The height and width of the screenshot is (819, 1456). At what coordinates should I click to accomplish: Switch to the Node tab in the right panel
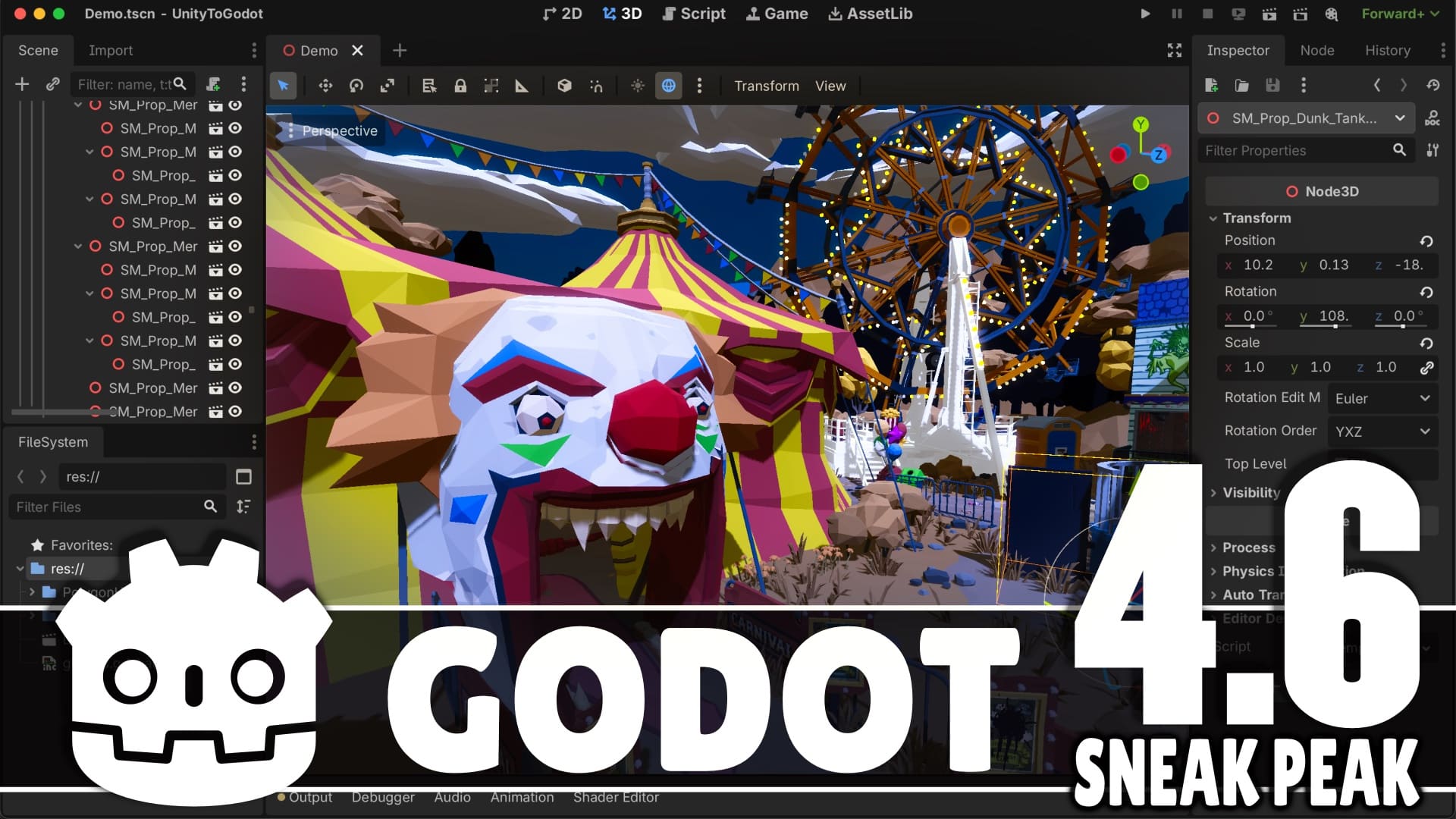[1316, 50]
